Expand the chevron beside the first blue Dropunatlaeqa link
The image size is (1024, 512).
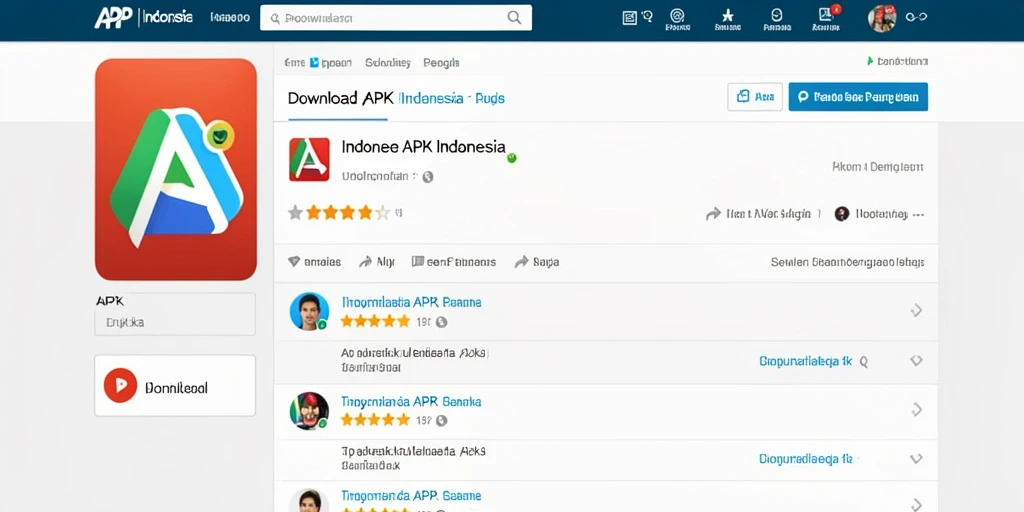pos(916,360)
